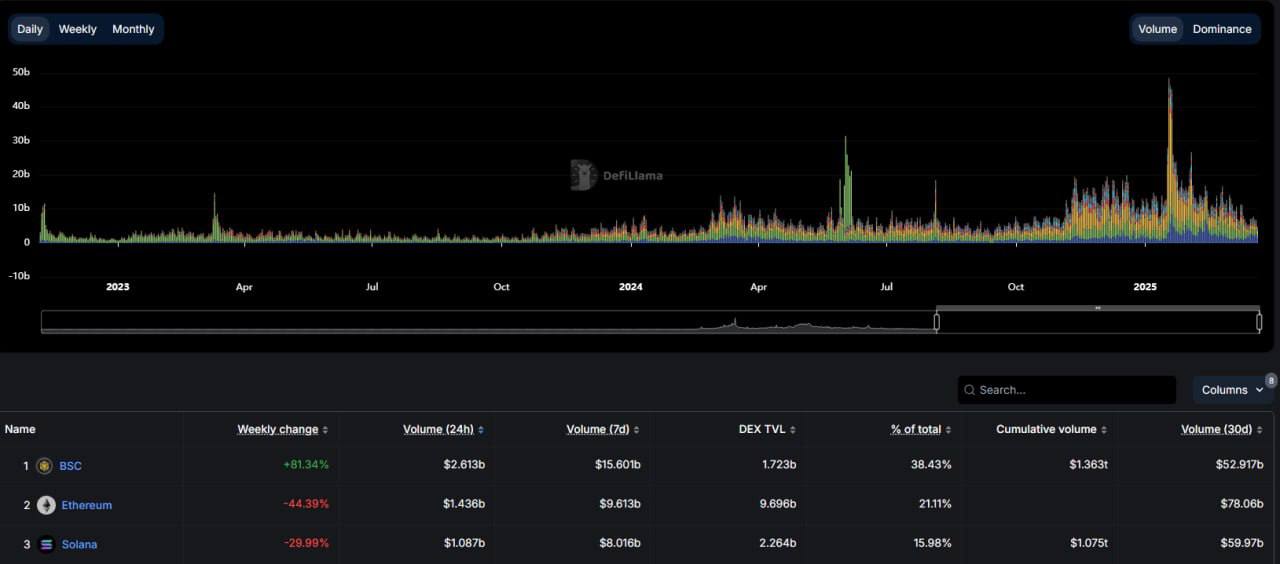Screen dimensions: 1280x564
Task: Click the 2023 label on chart axis
Action: (x=118, y=287)
